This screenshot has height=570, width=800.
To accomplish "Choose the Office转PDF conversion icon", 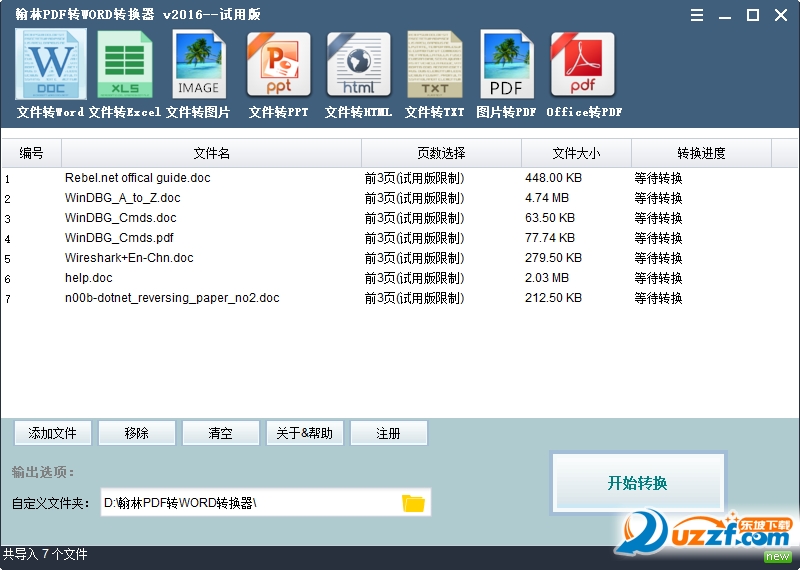I will [583, 64].
